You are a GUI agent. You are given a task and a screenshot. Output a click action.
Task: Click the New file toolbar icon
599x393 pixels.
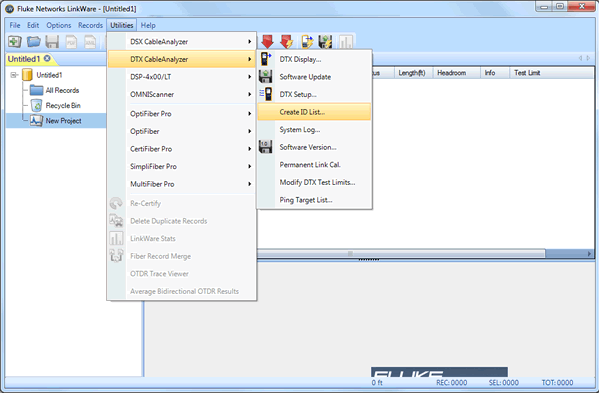pos(15,41)
